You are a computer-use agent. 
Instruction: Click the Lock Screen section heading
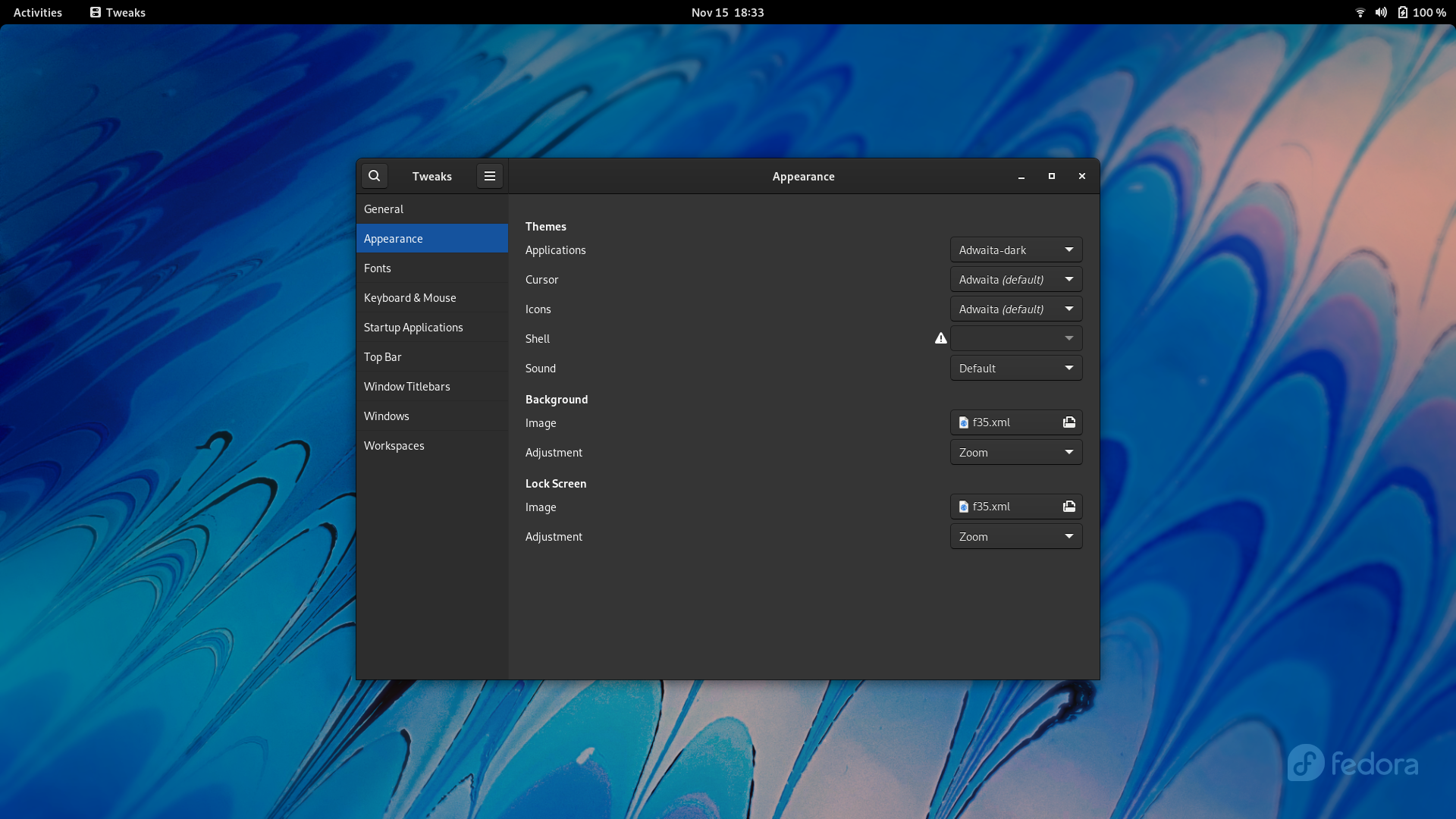point(556,483)
